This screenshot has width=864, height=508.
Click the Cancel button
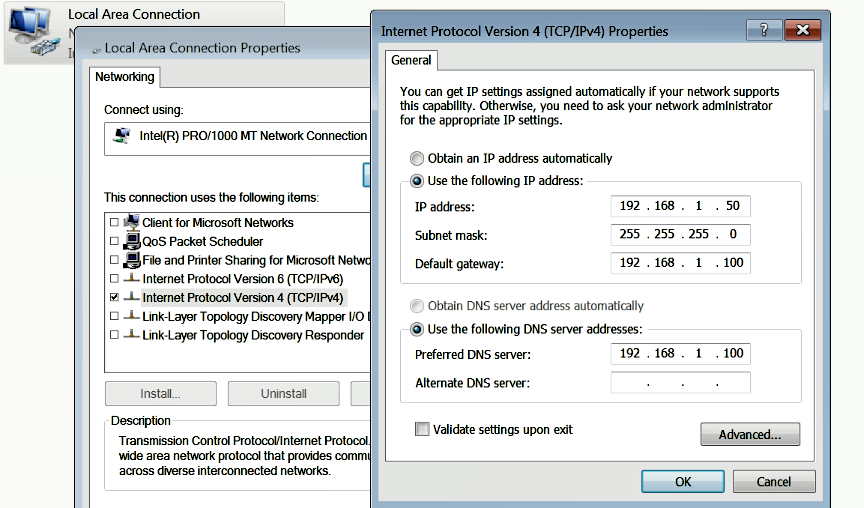[x=774, y=482]
